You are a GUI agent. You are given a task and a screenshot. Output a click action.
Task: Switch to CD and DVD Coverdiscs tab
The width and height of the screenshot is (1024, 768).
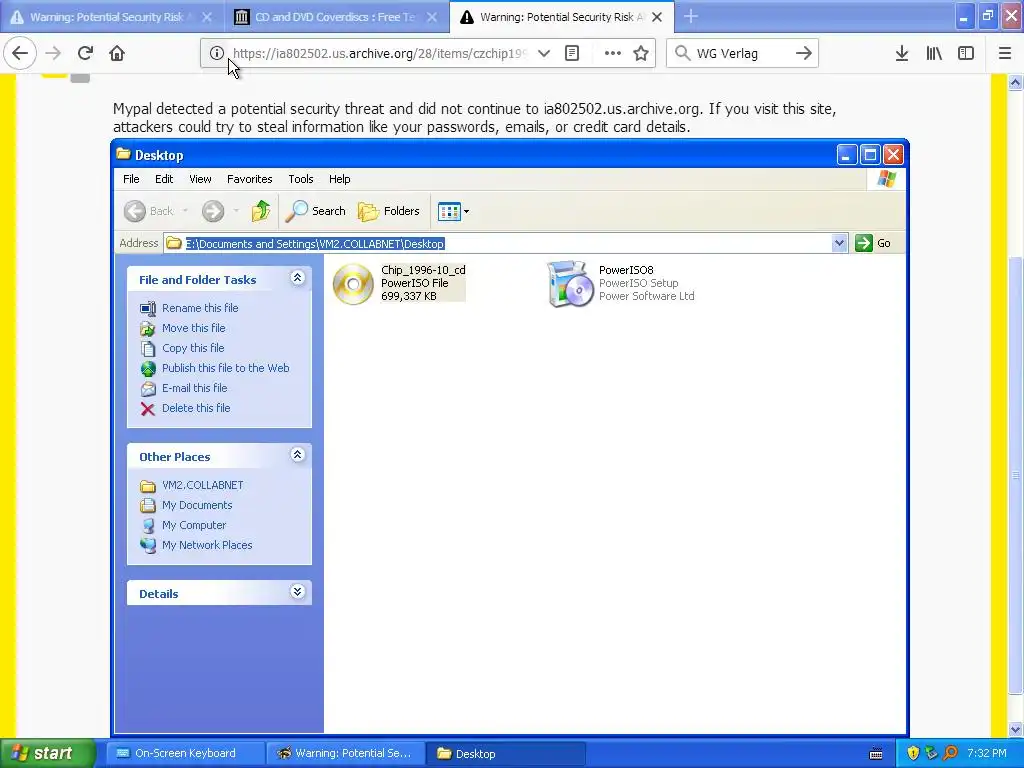[x=336, y=17]
